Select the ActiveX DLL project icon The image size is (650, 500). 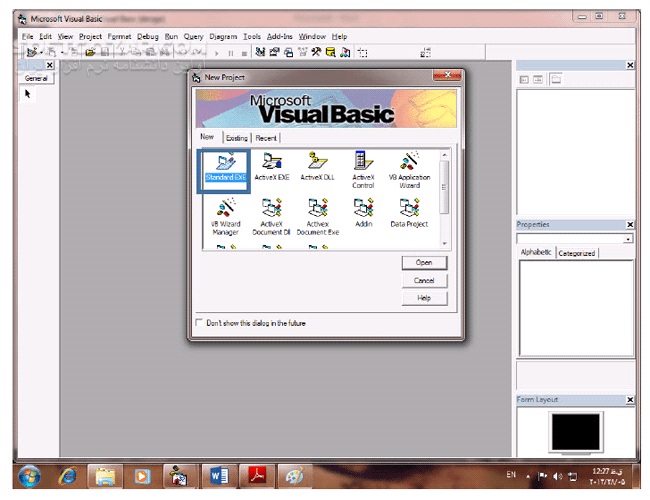317,163
